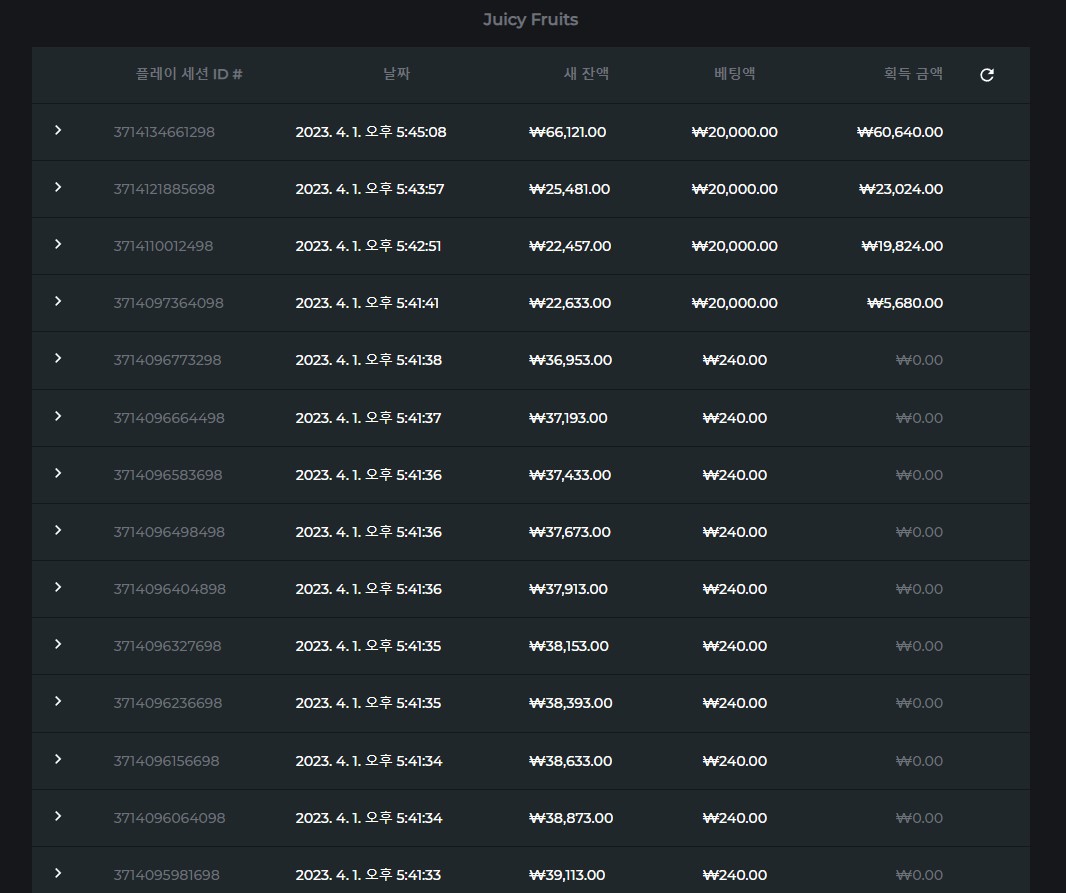Select session ID 3714096404898
Viewport: 1066px width, 893px height.
tap(169, 589)
